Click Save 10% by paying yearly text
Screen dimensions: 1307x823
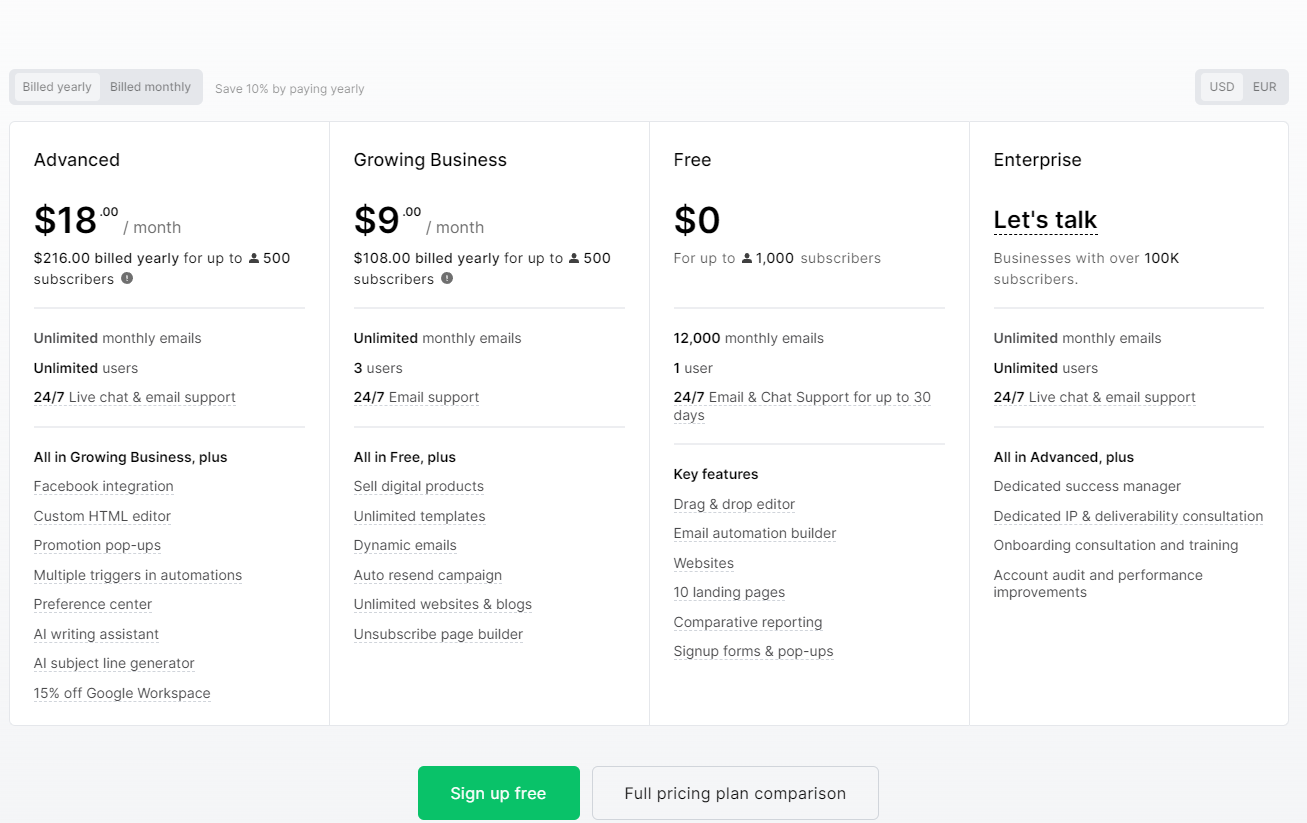coord(290,89)
